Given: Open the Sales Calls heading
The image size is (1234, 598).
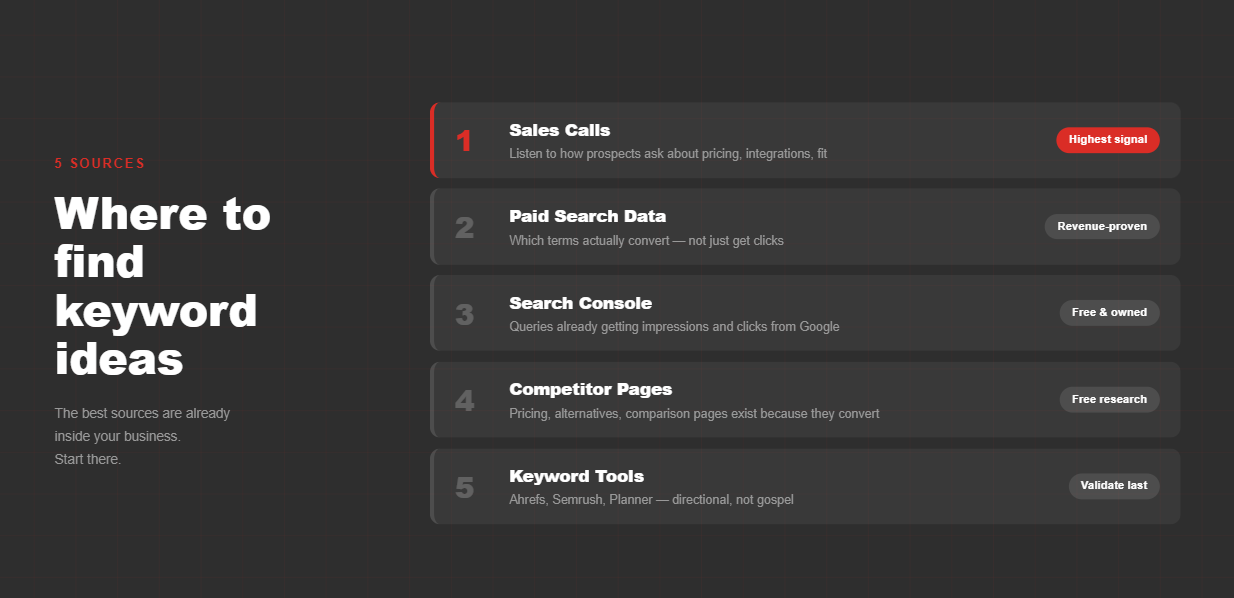Looking at the screenshot, I should (559, 130).
